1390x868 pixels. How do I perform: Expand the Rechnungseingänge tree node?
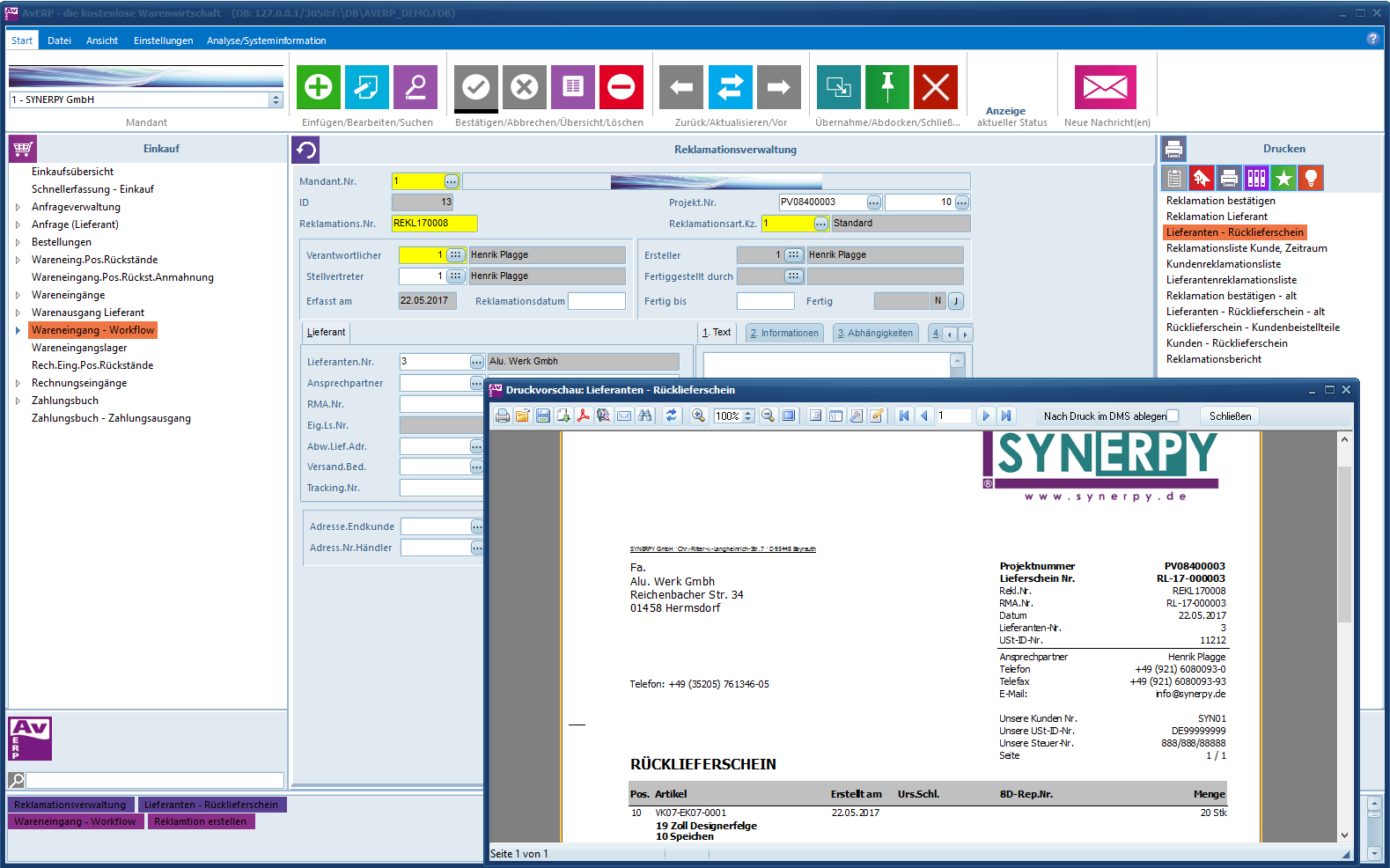coord(18,383)
